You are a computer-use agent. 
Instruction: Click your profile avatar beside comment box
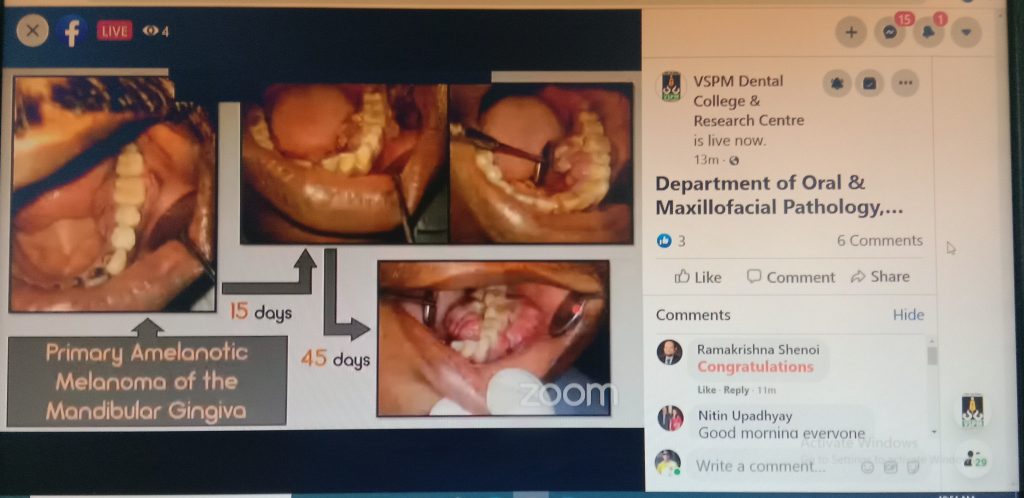(667, 463)
